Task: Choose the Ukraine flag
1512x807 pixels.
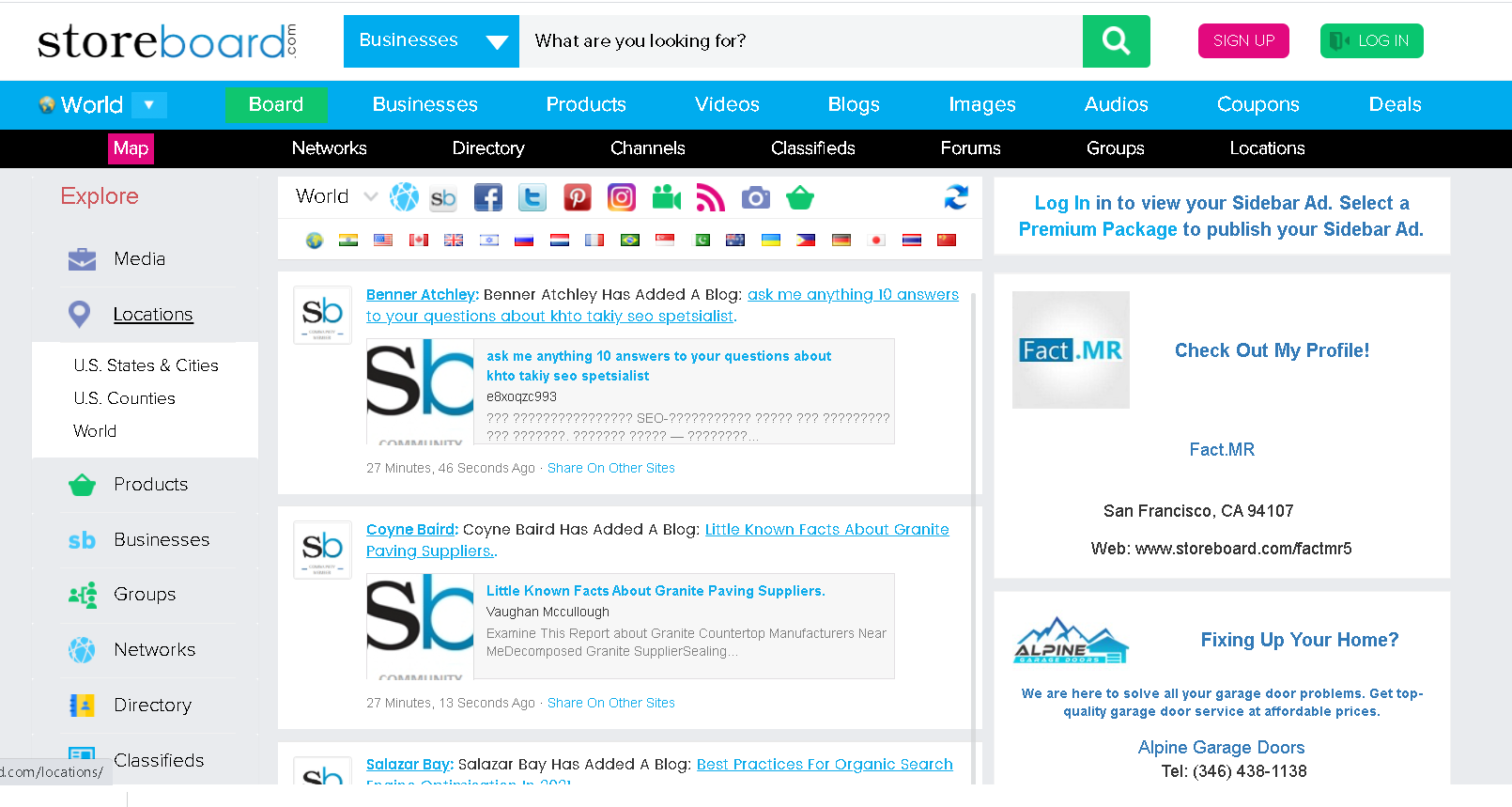Action: point(771,241)
